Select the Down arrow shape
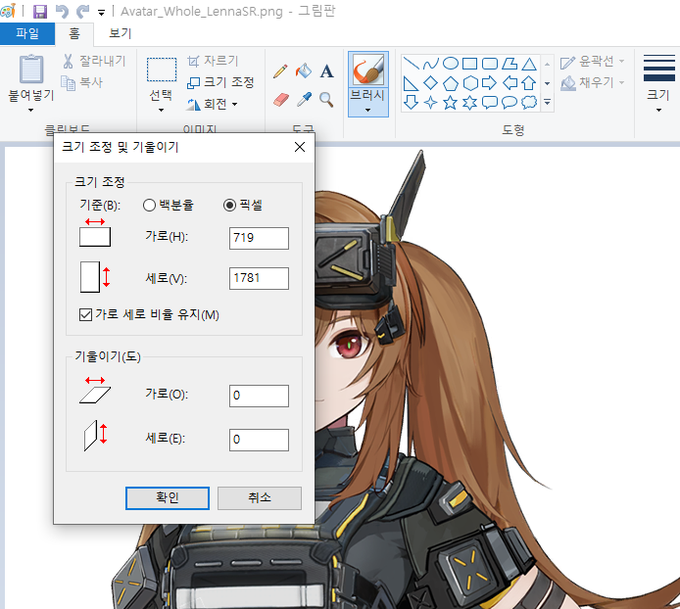The height and width of the screenshot is (609, 680). pos(411,103)
